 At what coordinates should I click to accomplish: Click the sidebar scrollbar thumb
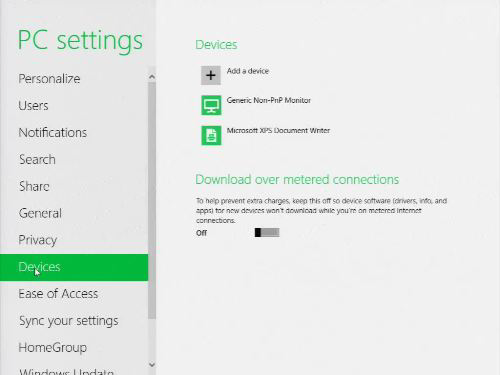click(x=152, y=200)
